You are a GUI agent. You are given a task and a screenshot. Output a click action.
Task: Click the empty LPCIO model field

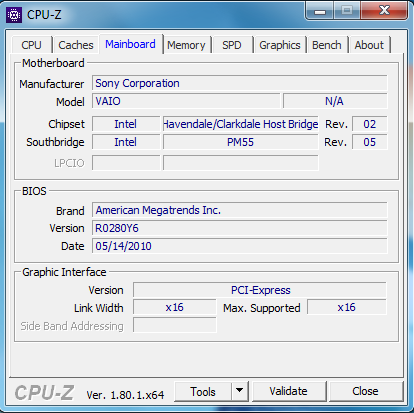tap(241, 163)
